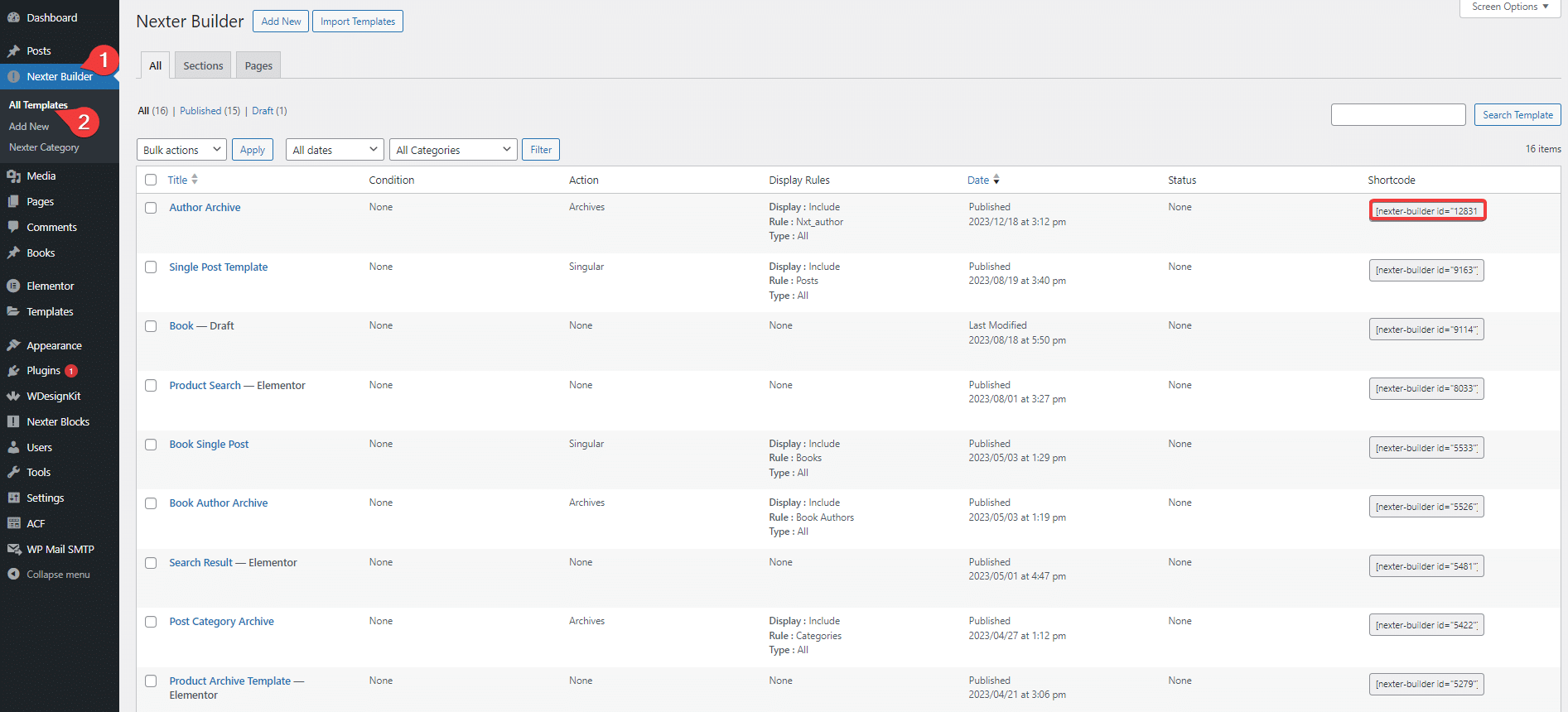Click the Pages icon in sidebar

click(13, 201)
